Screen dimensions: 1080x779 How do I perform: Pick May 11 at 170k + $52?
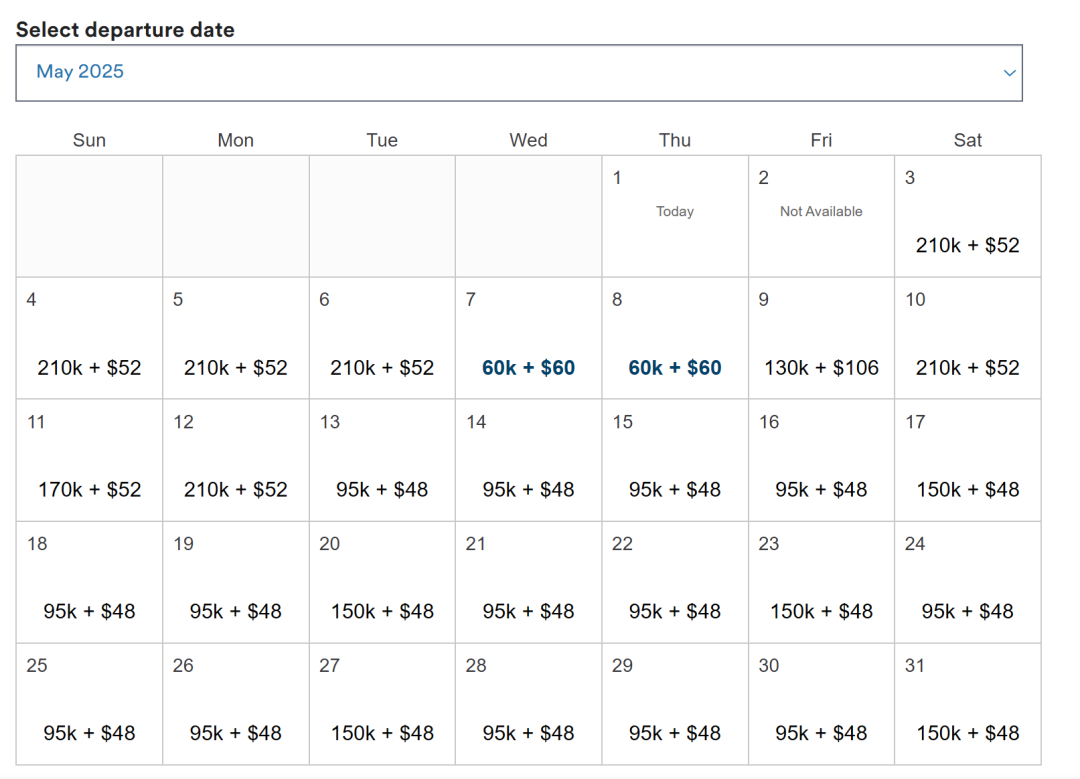[x=90, y=460]
